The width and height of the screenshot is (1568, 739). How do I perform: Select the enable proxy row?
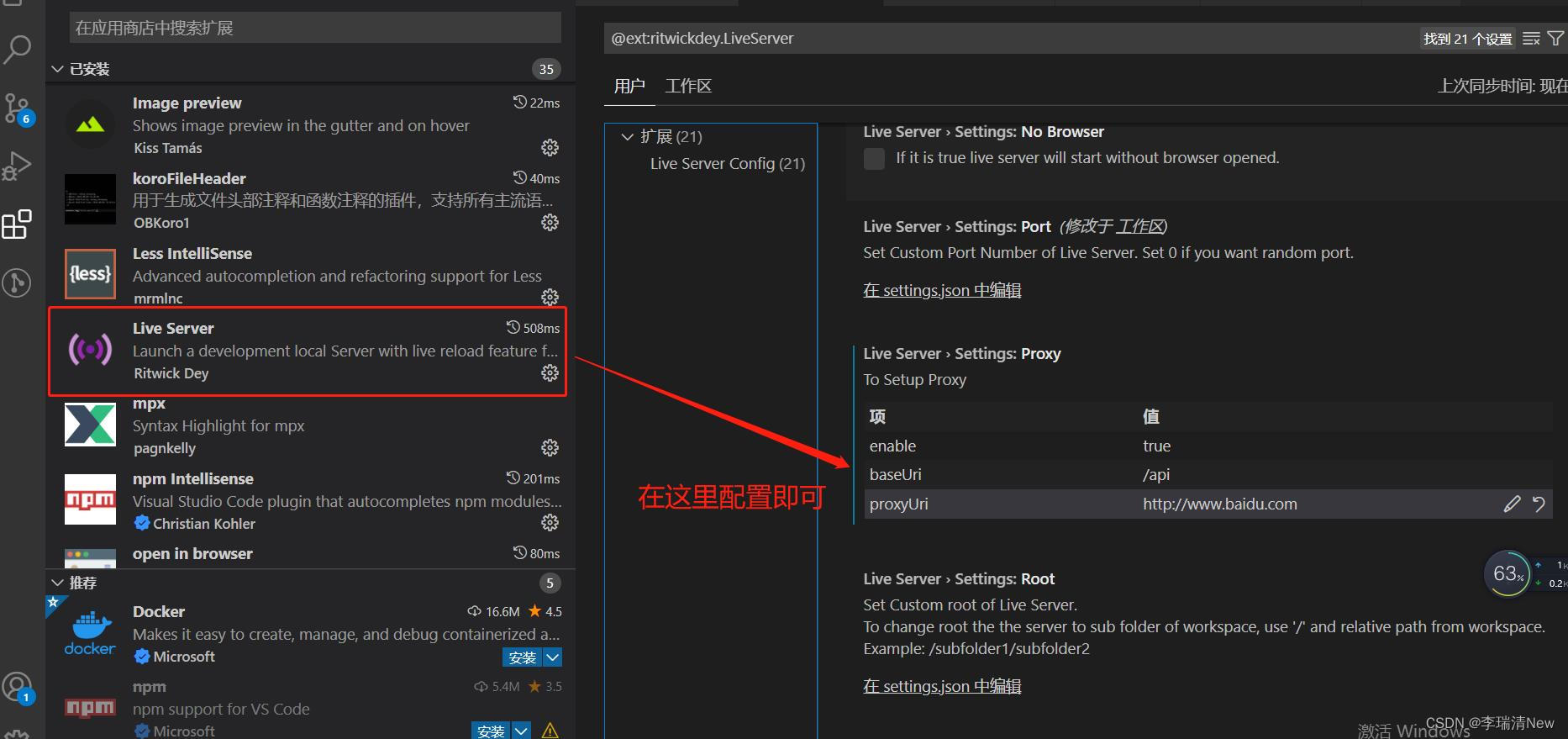tap(1210, 446)
